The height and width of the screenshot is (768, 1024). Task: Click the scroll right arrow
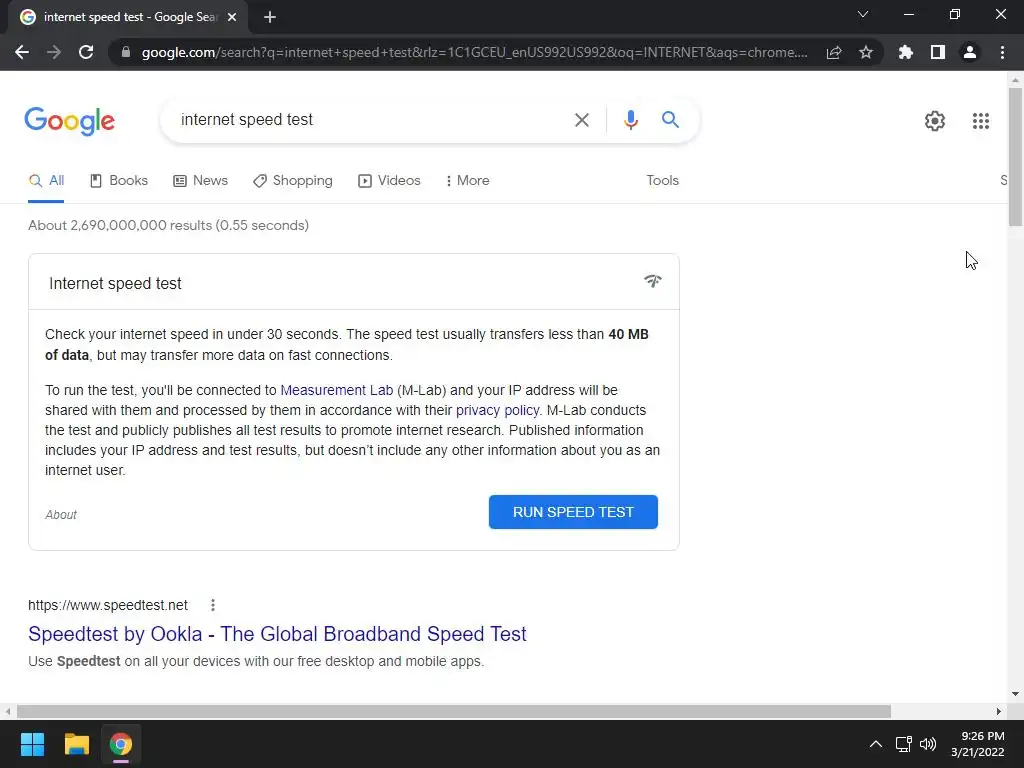[x=999, y=711]
